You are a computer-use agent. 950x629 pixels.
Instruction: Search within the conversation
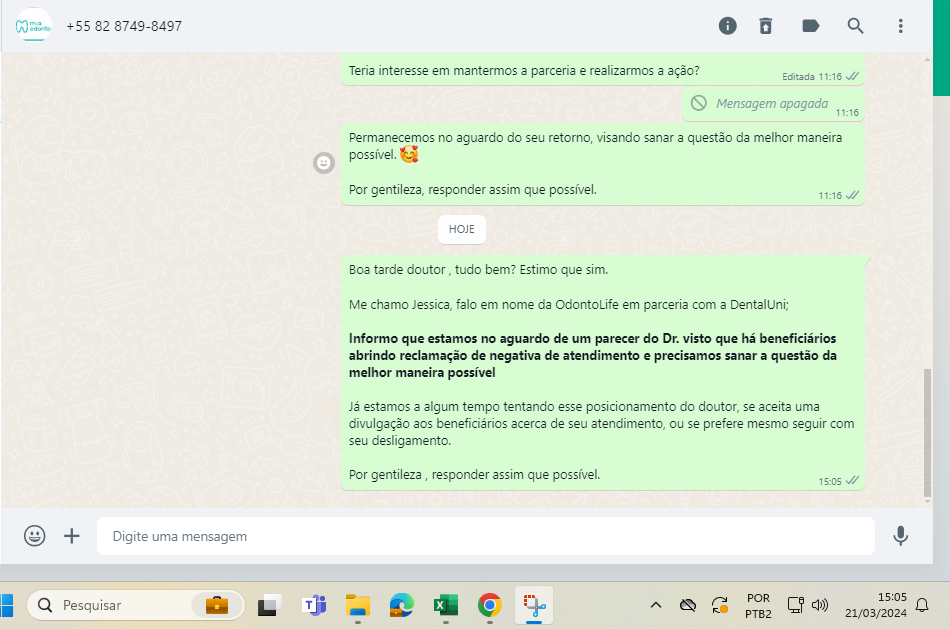coord(855,26)
